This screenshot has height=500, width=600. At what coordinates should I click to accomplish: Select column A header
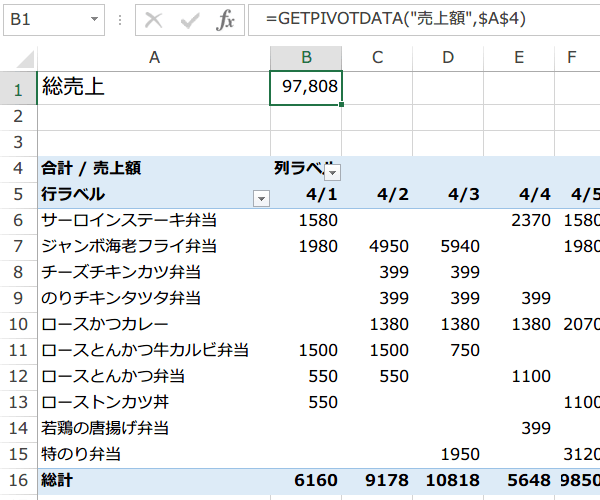pos(154,58)
